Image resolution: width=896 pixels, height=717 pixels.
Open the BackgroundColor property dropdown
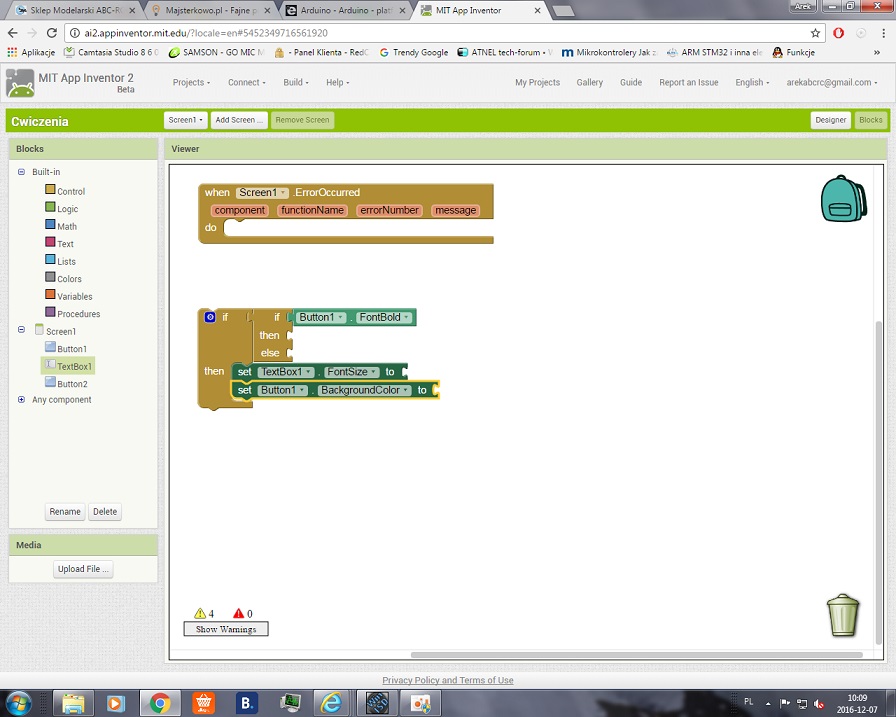(365, 390)
